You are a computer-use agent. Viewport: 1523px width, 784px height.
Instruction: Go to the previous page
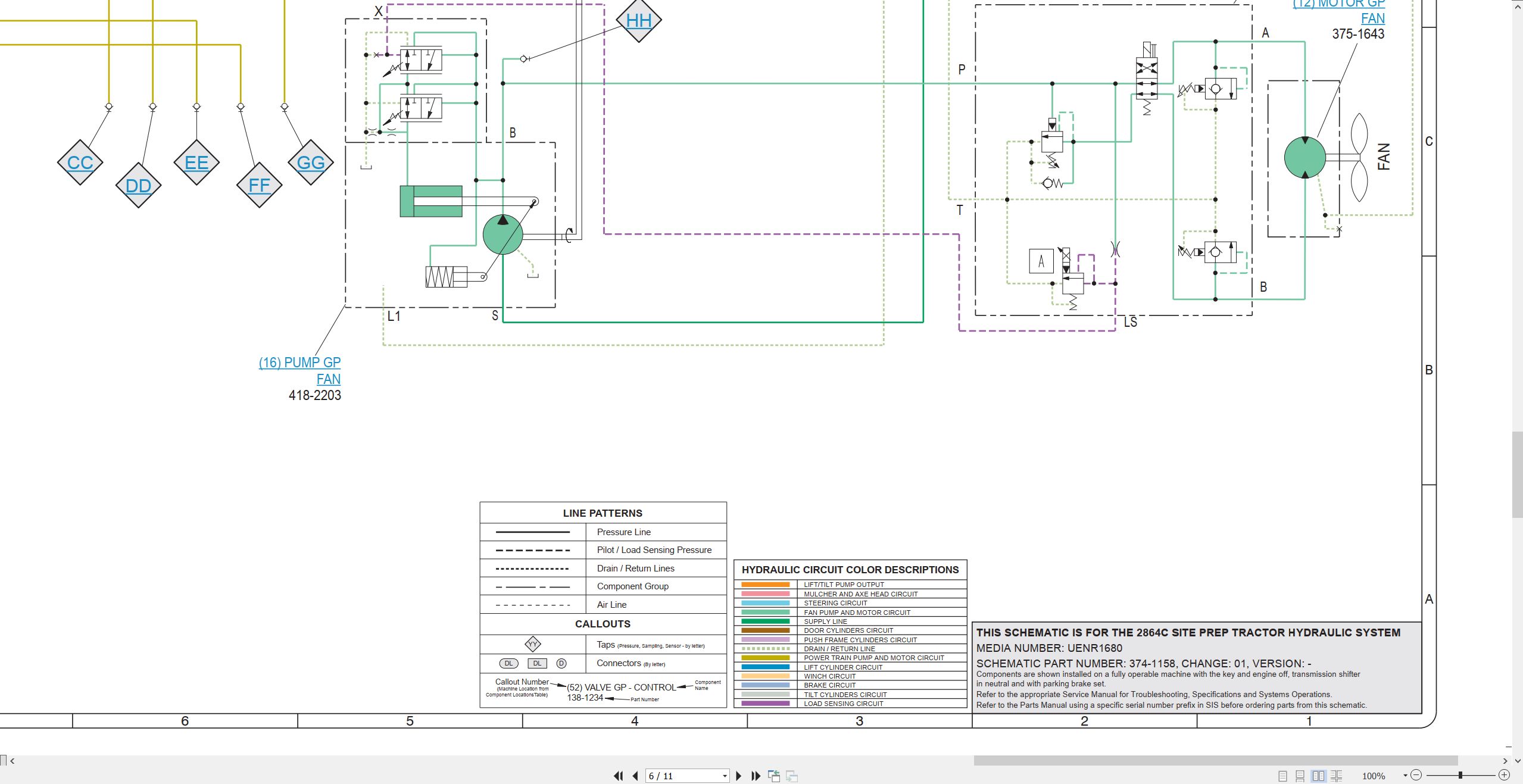pos(635,776)
